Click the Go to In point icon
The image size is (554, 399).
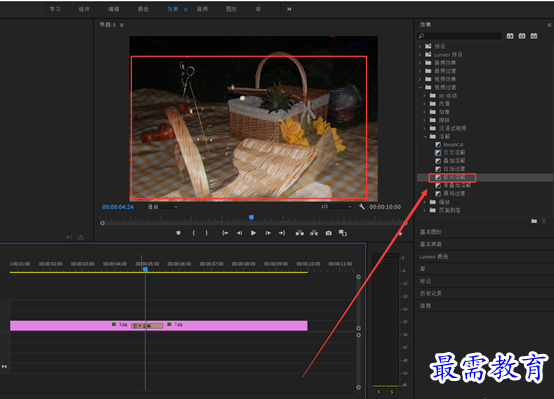[225, 233]
